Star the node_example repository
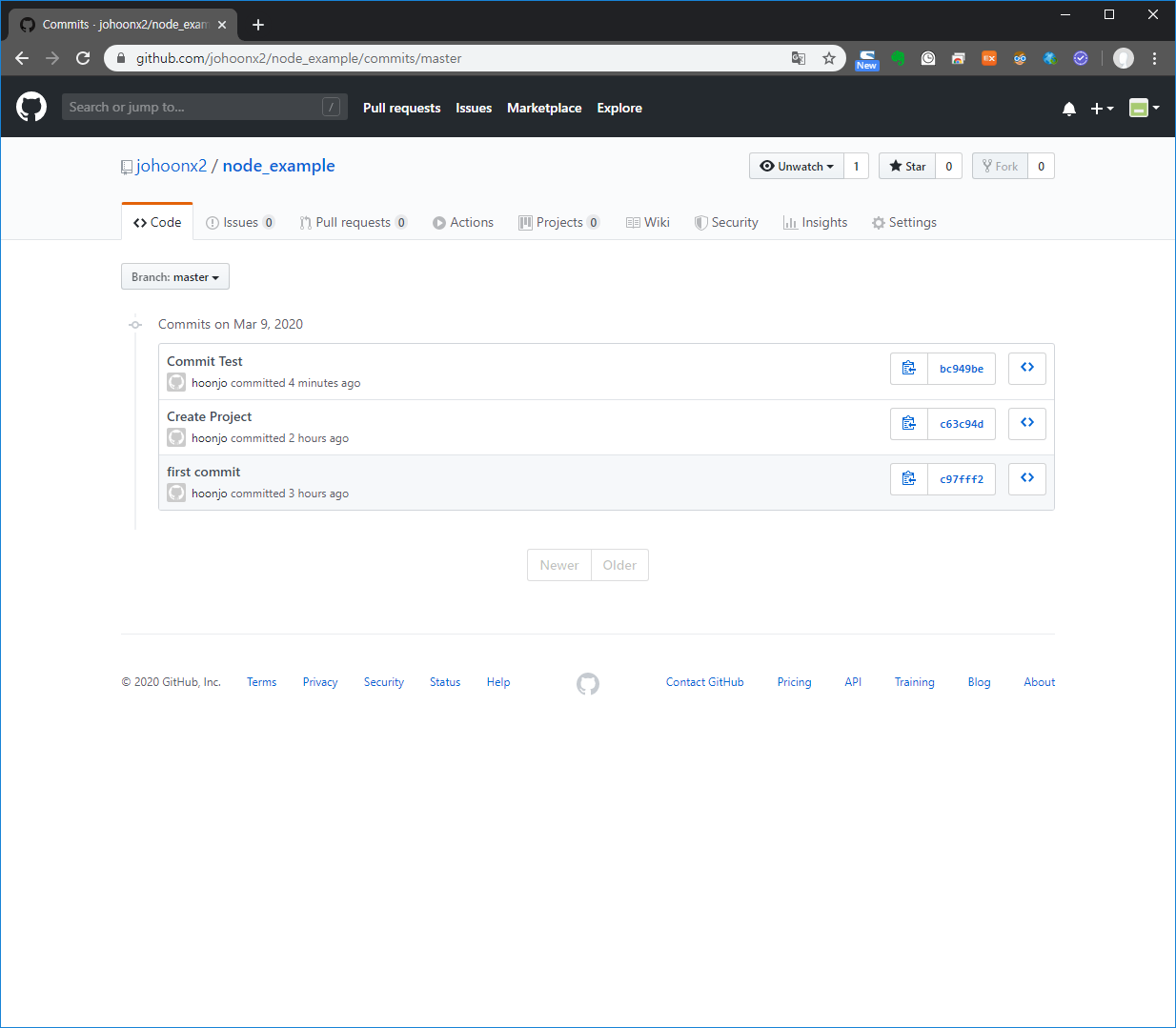The height and width of the screenshot is (1028, 1176). (x=907, y=166)
